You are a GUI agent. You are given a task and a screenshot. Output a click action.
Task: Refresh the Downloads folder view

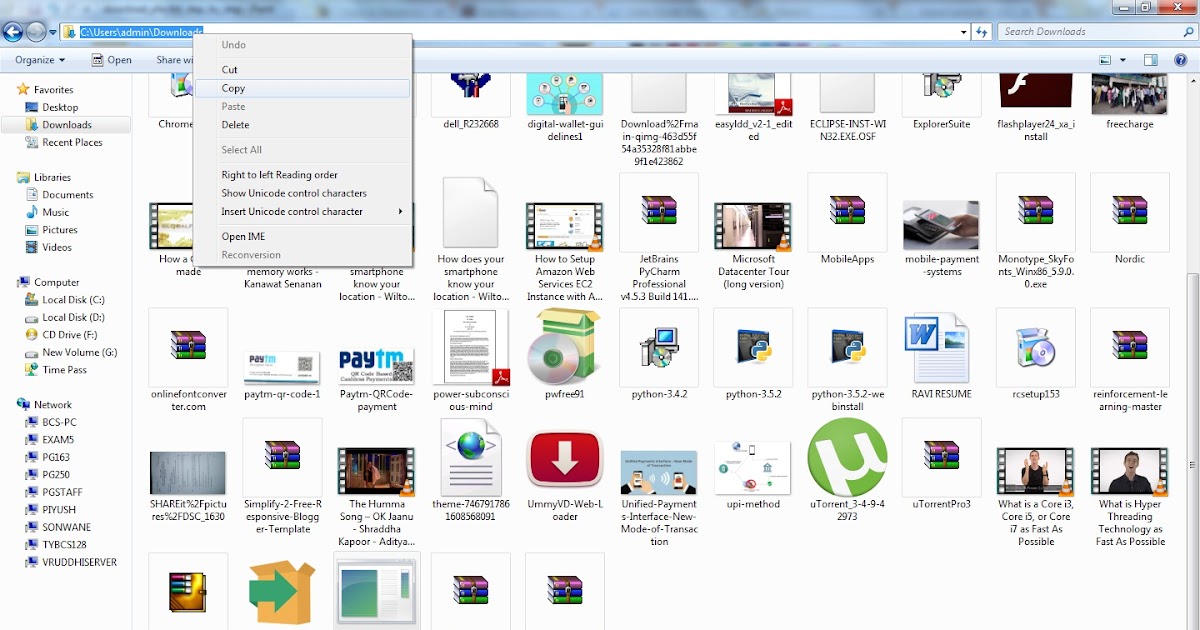(980, 31)
